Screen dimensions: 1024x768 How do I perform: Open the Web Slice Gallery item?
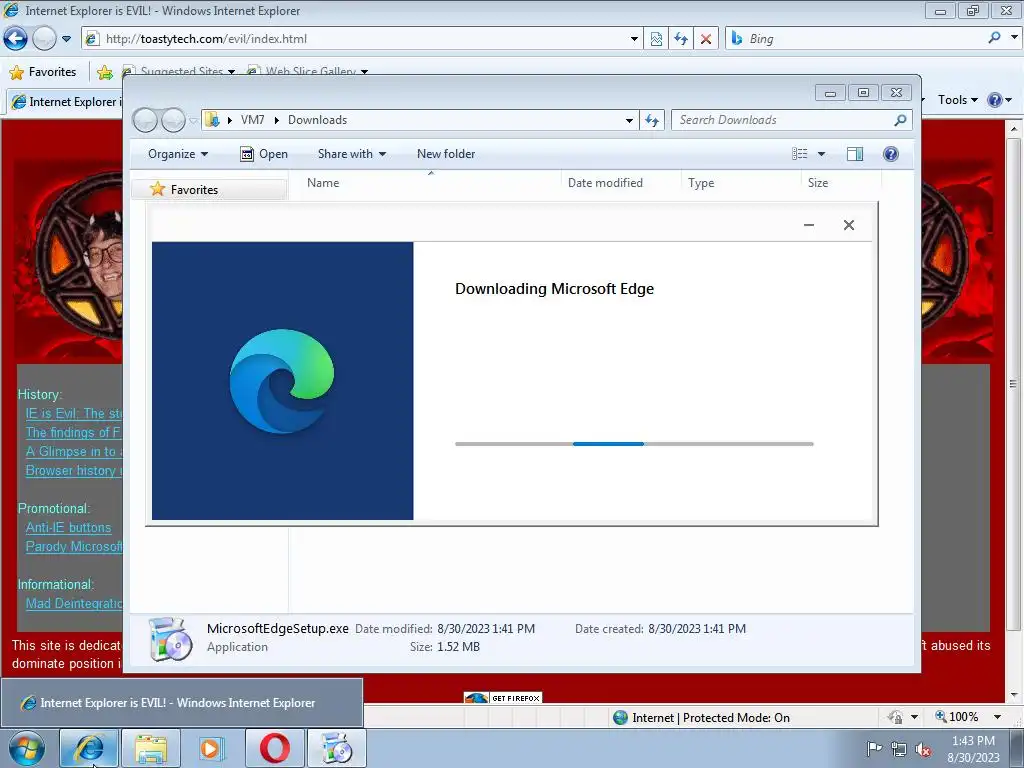click(x=307, y=71)
